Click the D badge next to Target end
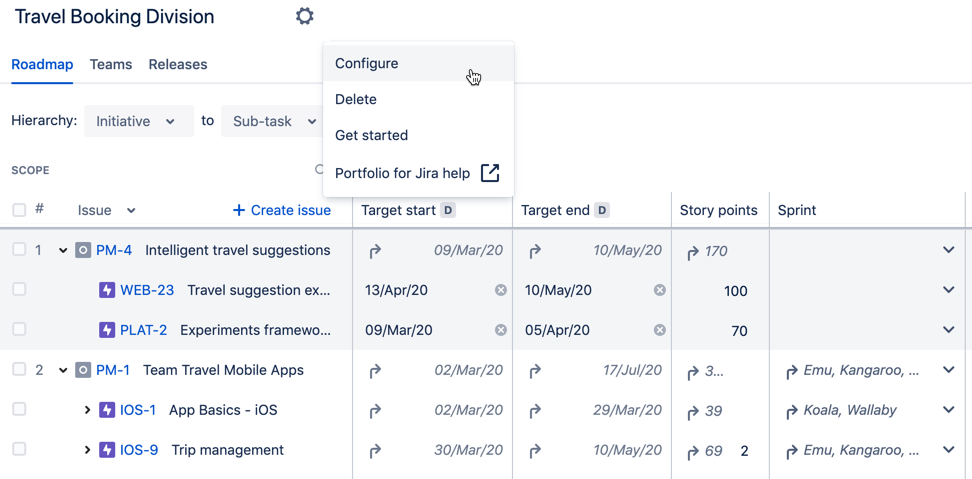 pyautogui.click(x=601, y=210)
